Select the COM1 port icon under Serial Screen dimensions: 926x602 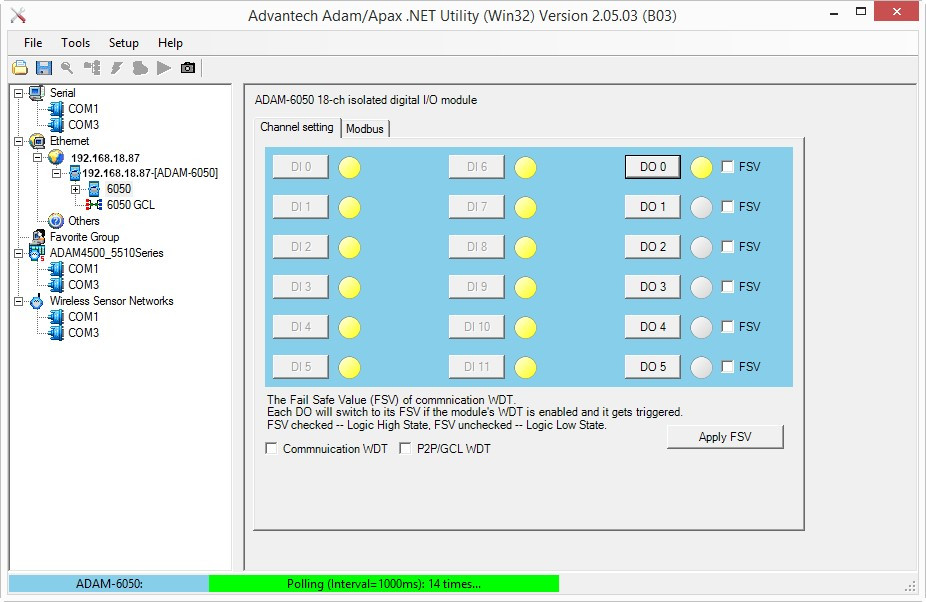(x=56, y=109)
